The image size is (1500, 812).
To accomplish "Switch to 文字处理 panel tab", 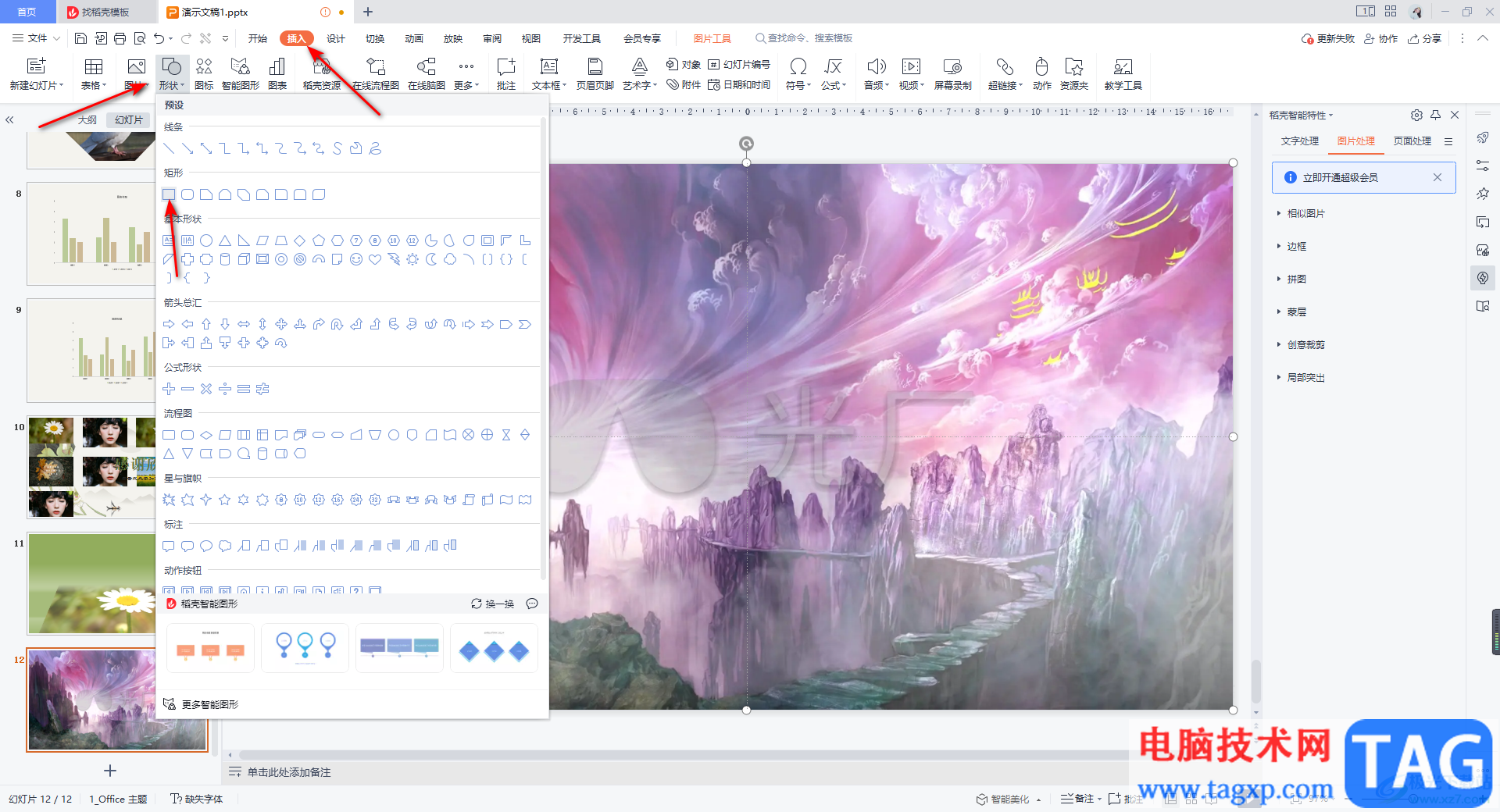I will (x=1300, y=141).
